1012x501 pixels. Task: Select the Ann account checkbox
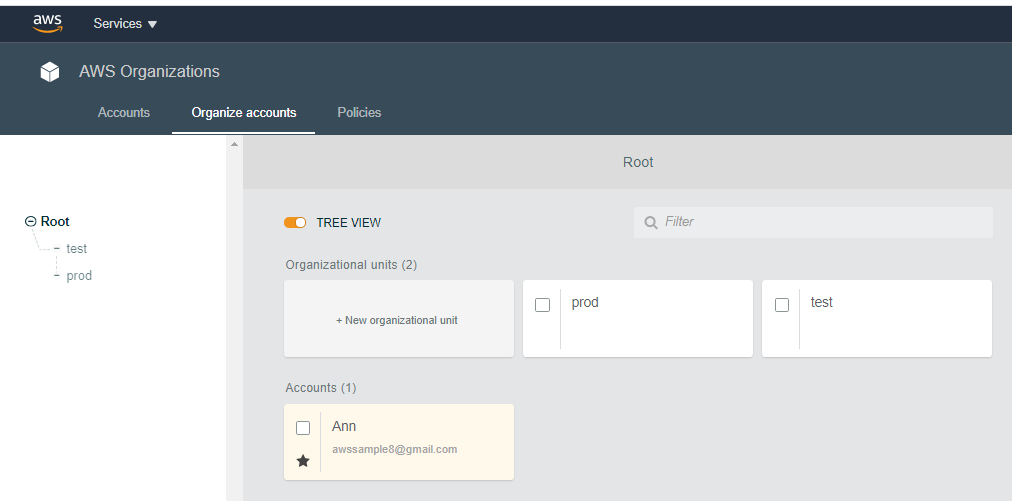303,428
